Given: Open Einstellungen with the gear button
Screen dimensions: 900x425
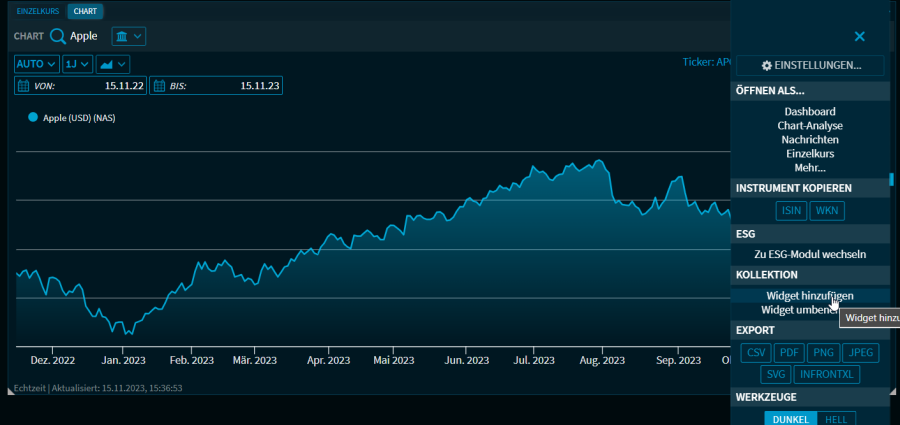Looking at the screenshot, I should (x=810, y=65).
